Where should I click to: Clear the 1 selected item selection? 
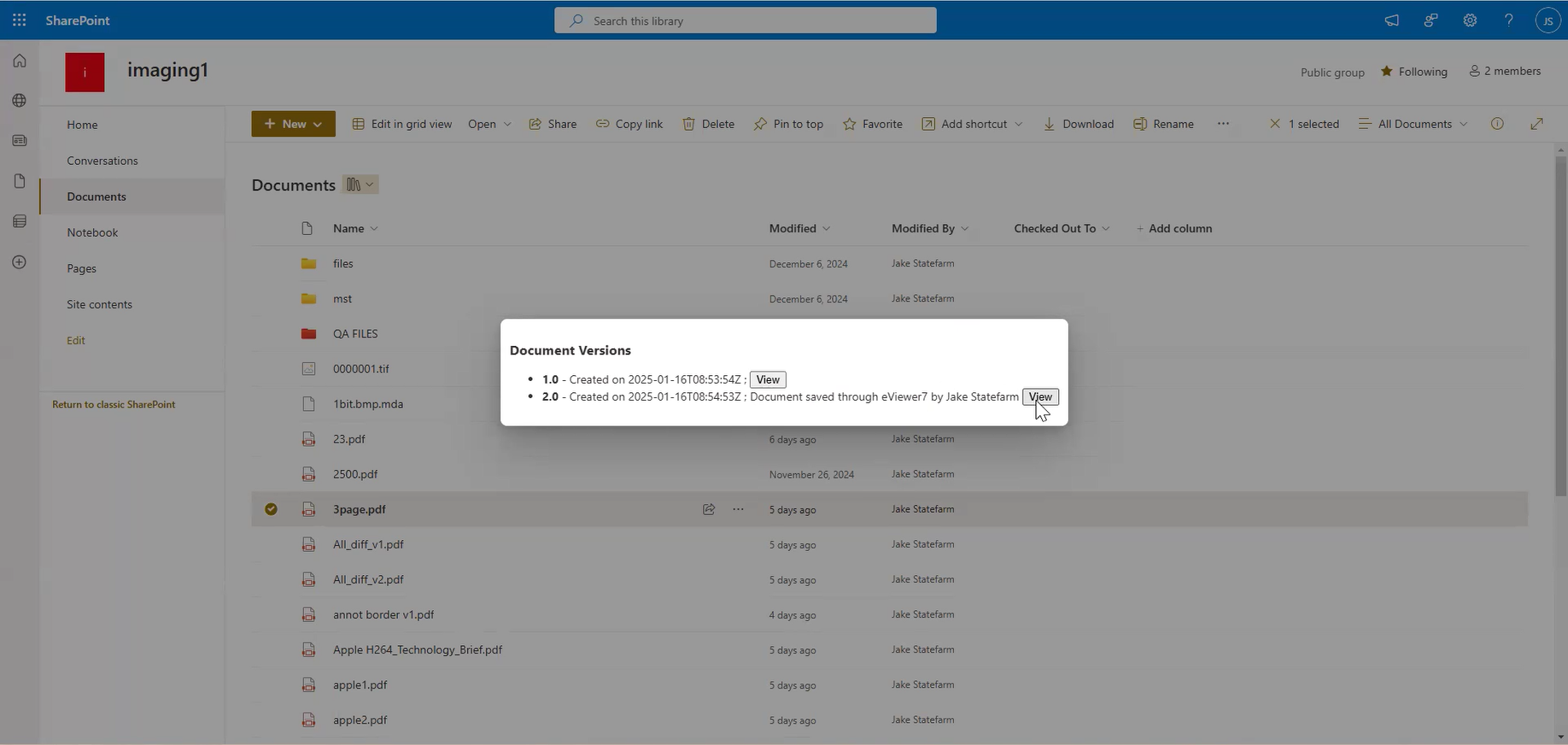1275,124
